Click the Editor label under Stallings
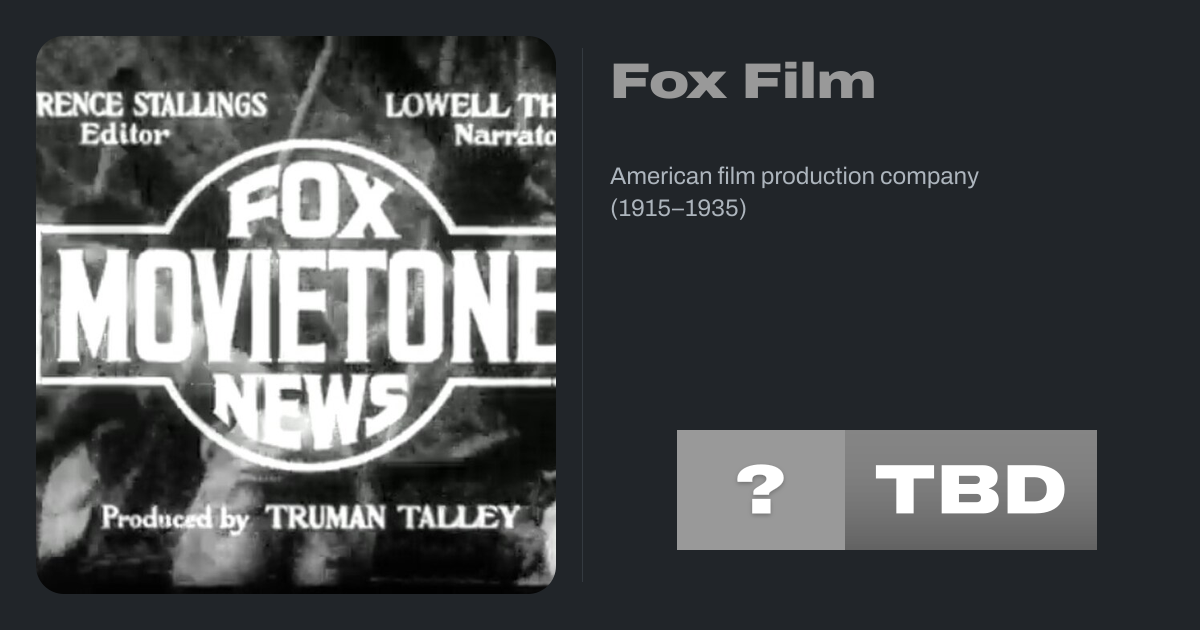1200x630 pixels. [x=124, y=136]
